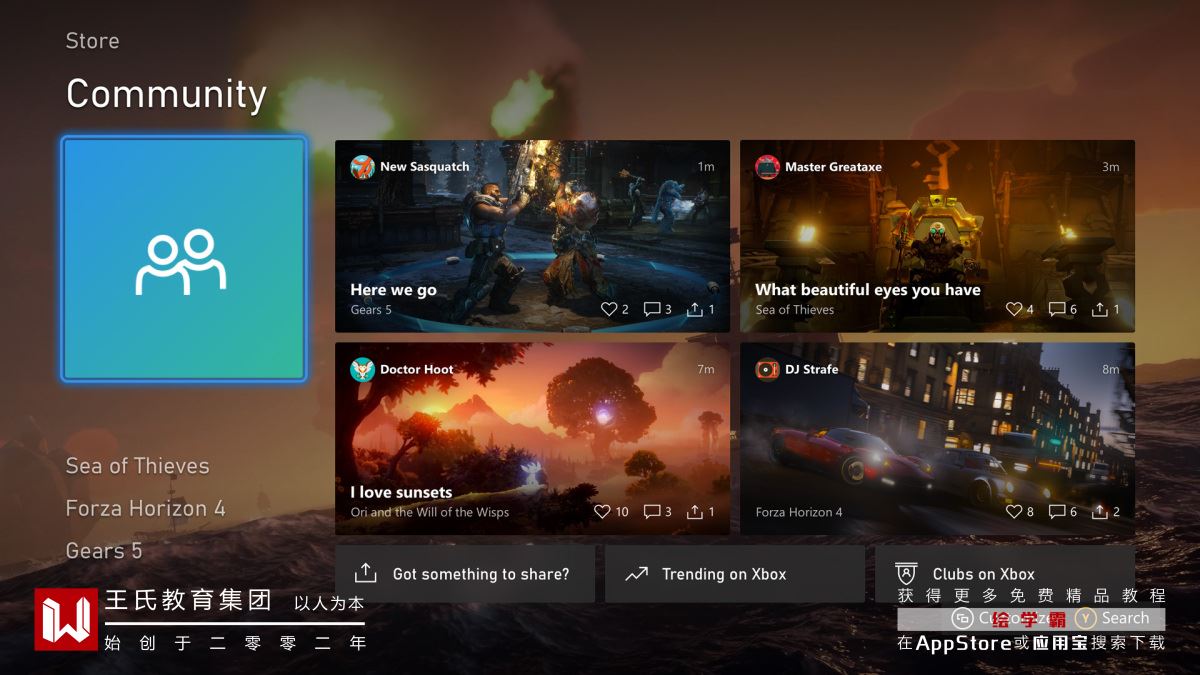Click the '8m' timestamp on DJ Strafe post
The width and height of the screenshot is (1200, 675).
click(x=1110, y=369)
